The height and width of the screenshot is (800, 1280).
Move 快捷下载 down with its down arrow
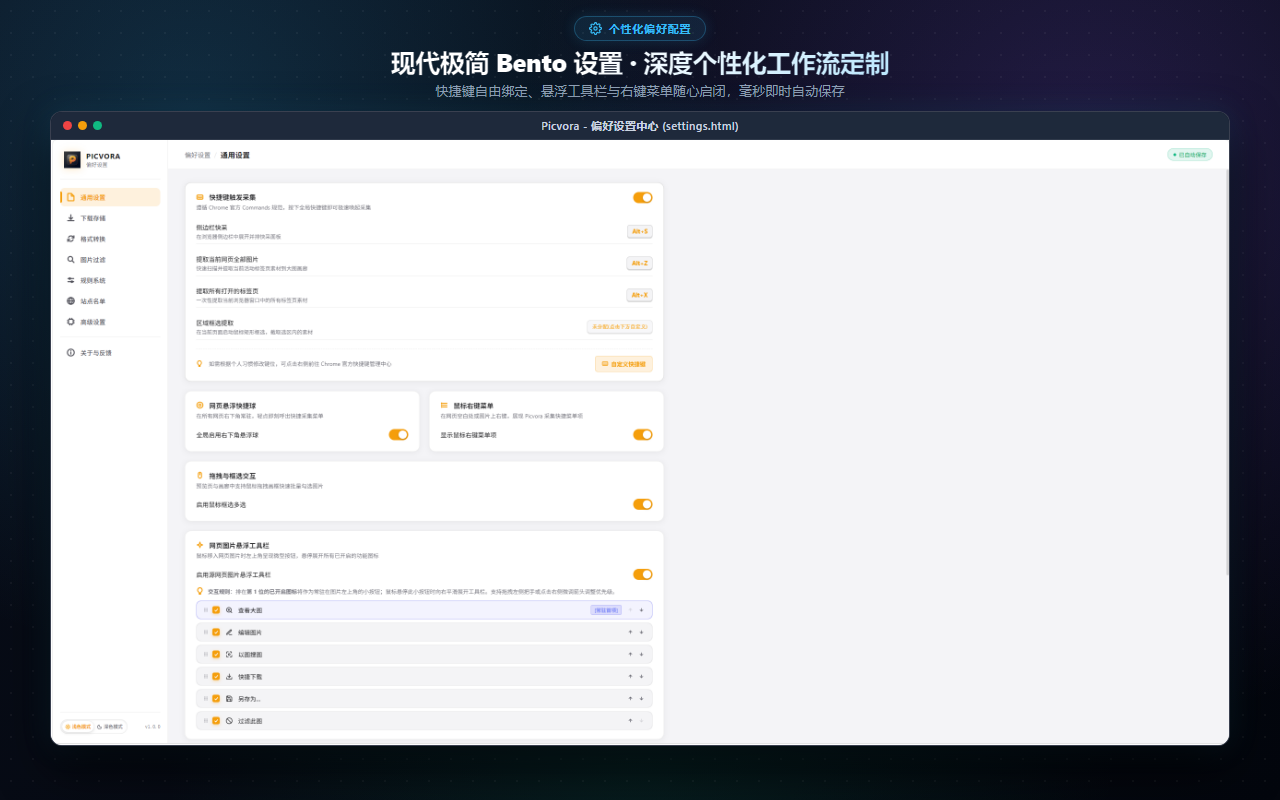(x=641, y=676)
